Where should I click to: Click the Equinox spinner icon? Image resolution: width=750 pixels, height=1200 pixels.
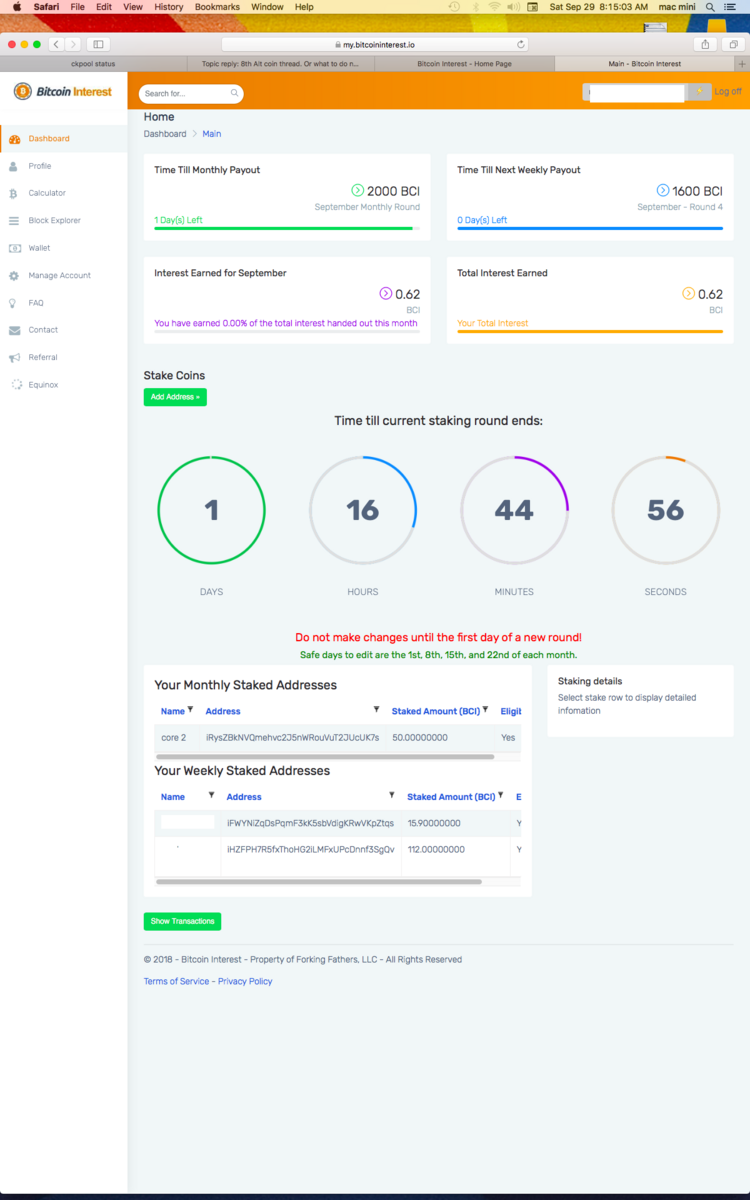pos(16,384)
